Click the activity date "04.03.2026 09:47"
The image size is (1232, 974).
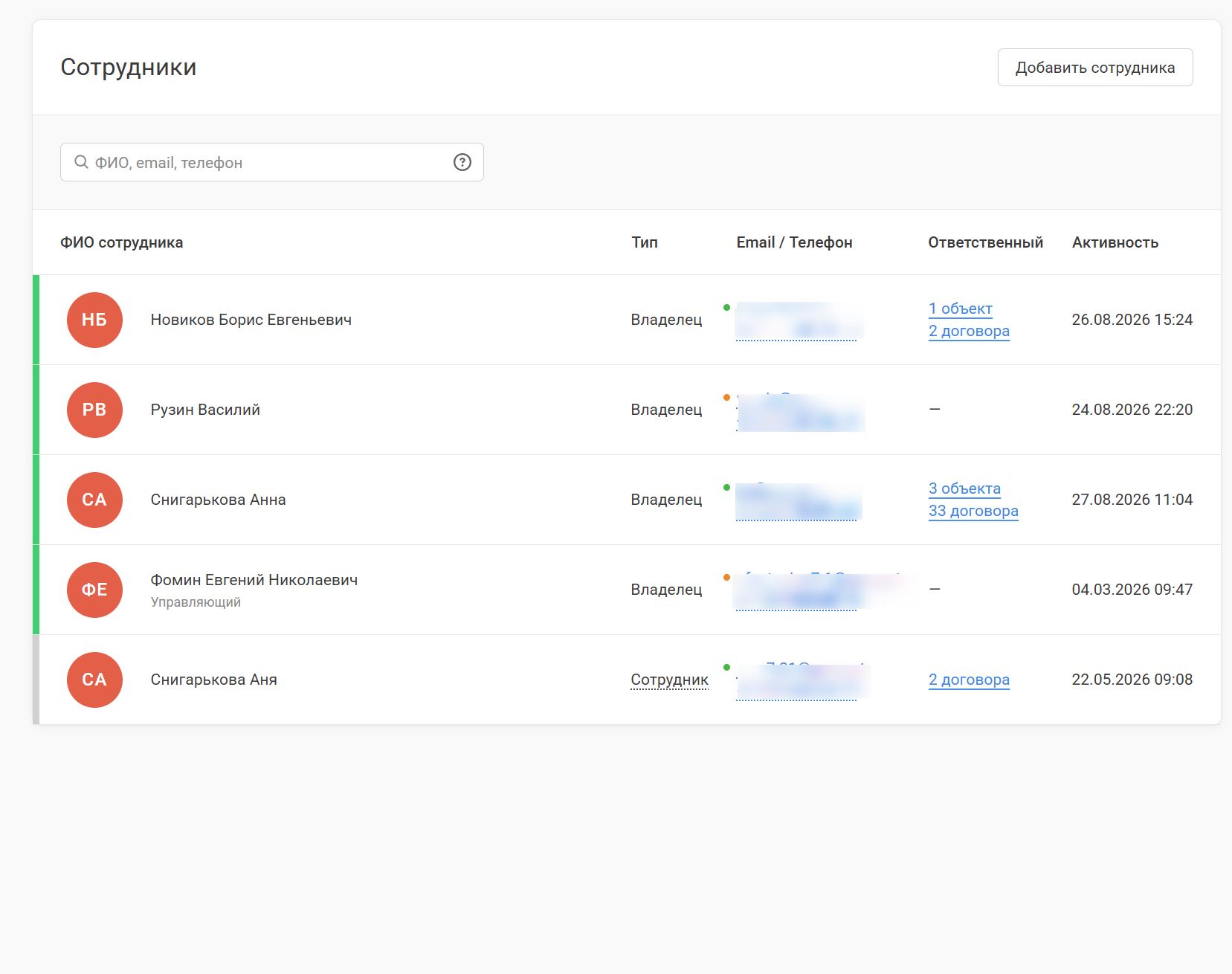1132,590
